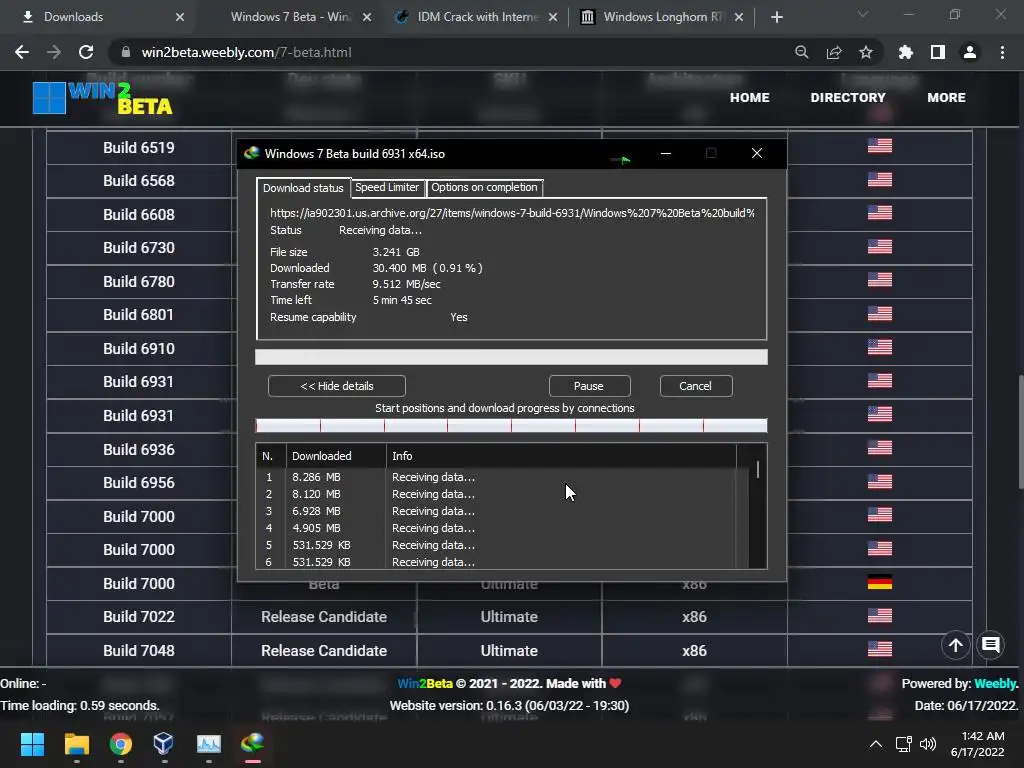This screenshot has height=768, width=1024.
Task: Click the download URL text in IDM
Action: [x=512, y=213]
